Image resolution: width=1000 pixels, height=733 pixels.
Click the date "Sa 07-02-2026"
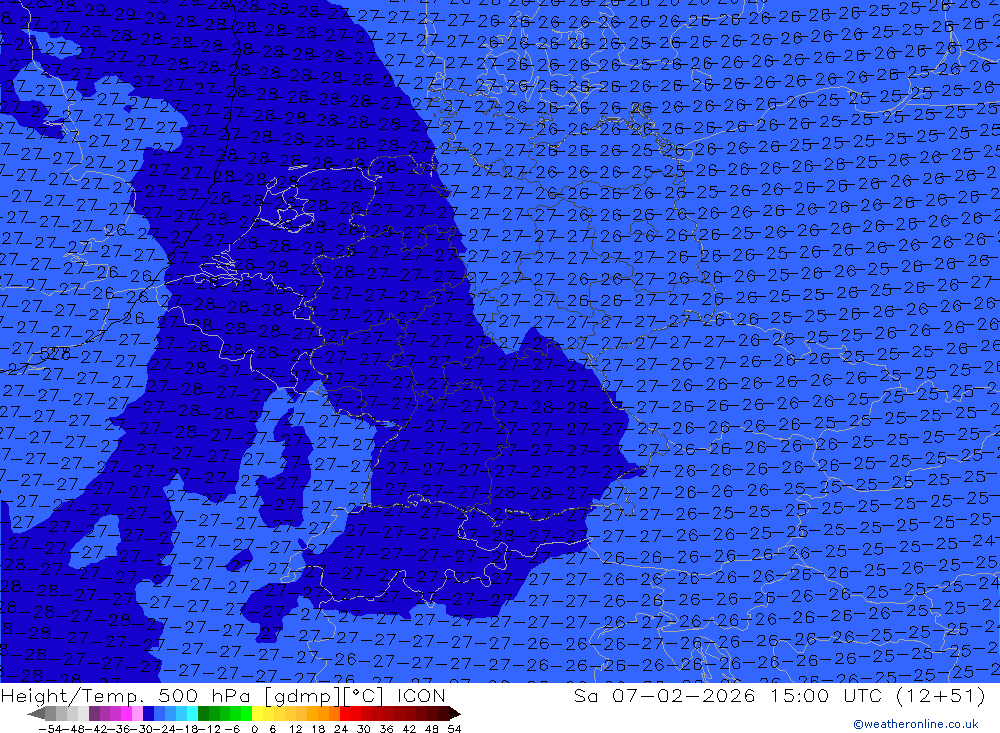(664, 695)
